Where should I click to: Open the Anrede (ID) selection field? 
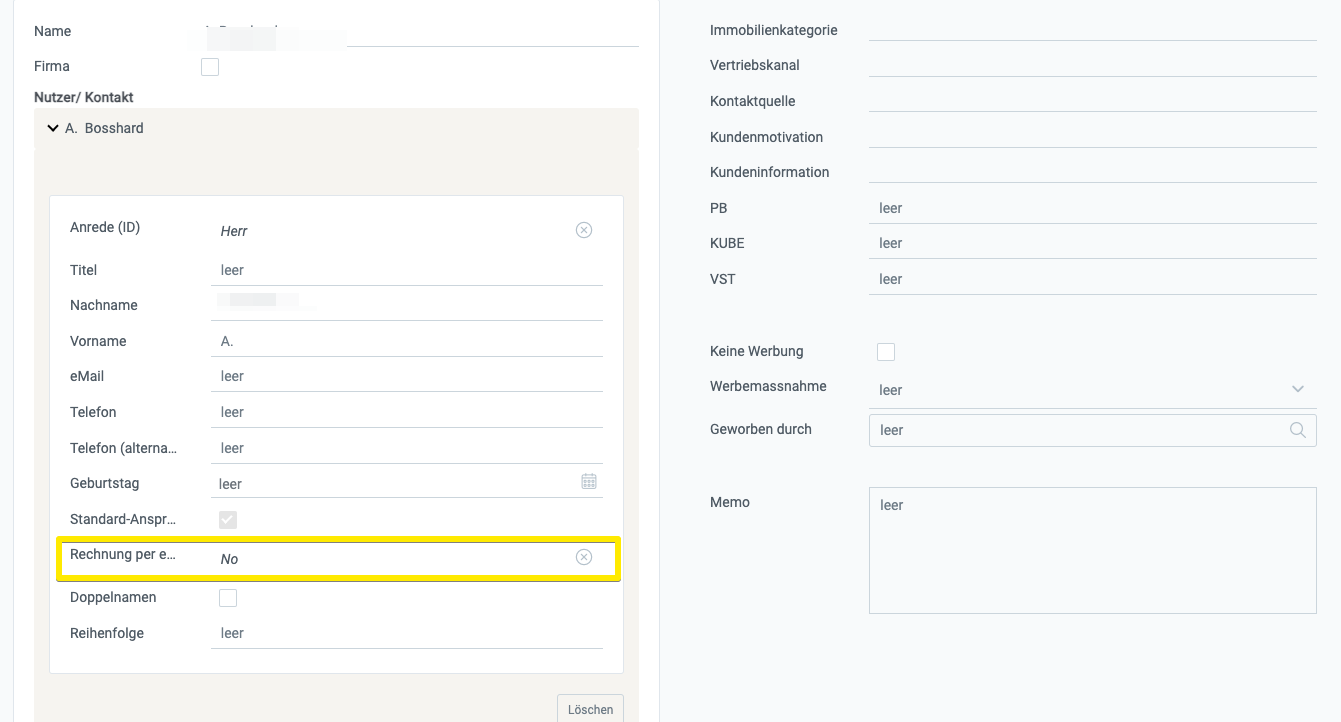point(407,231)
